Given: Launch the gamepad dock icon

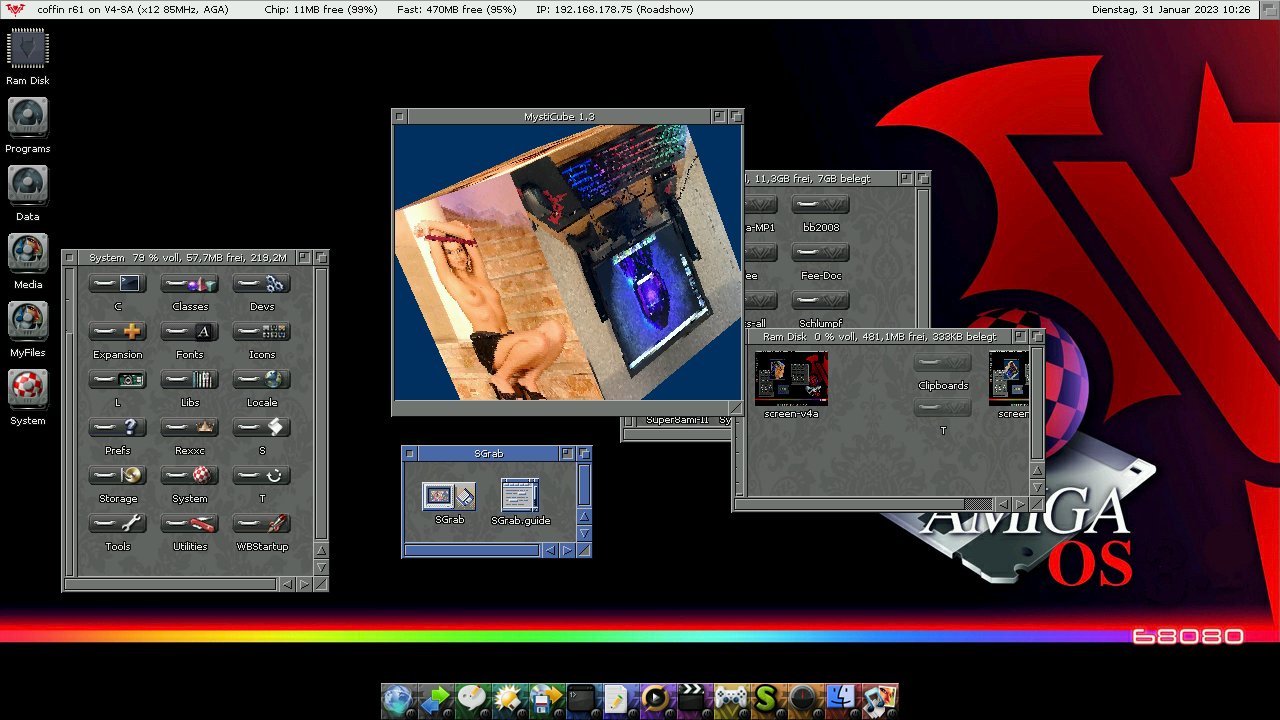Looking at the screenshot, I should tap(729, 699).
